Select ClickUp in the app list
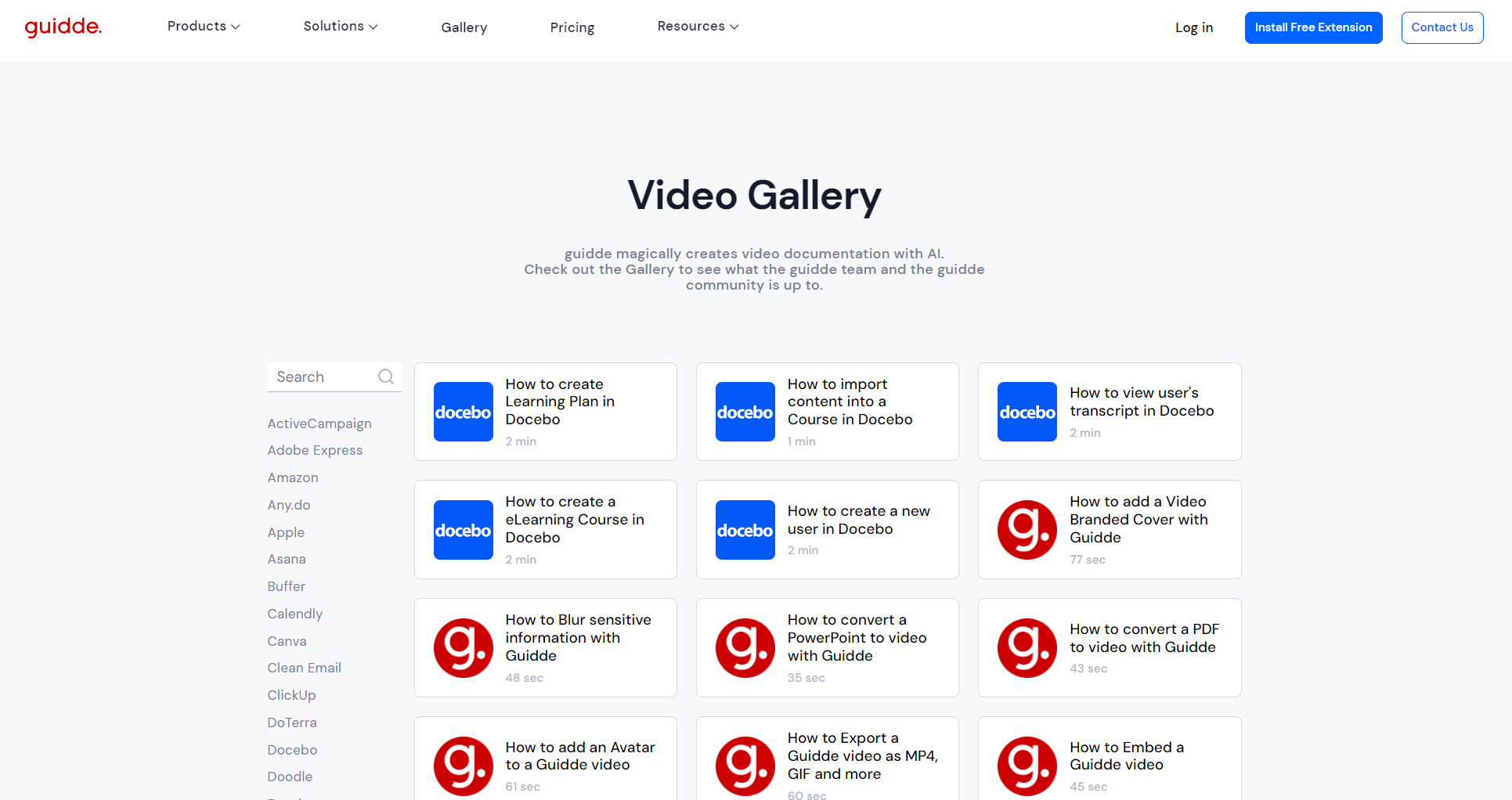 (291, 695)
